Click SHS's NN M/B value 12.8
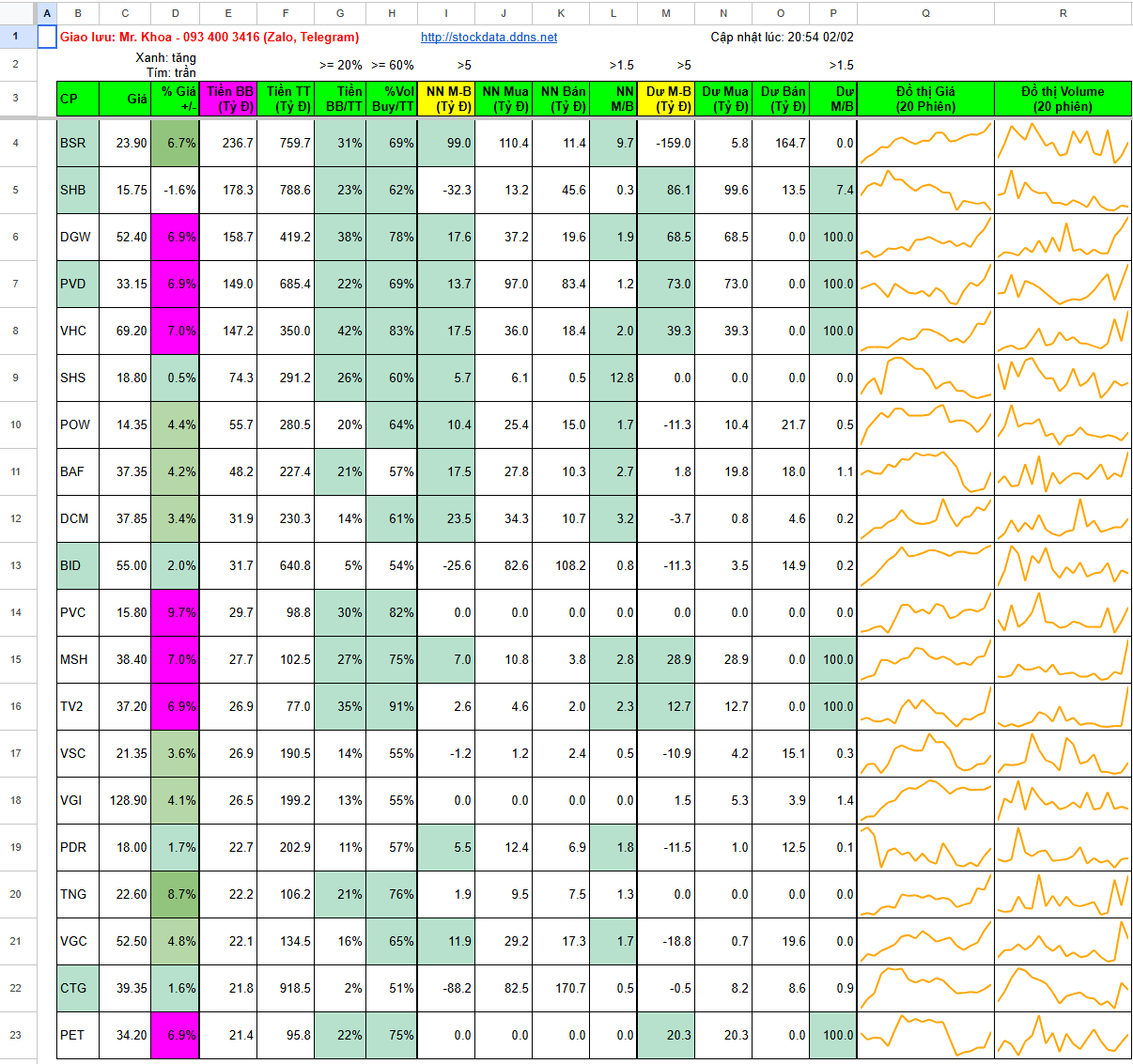The width and height of the screenshot is (1133, 1064). click(x=613, y=378)
